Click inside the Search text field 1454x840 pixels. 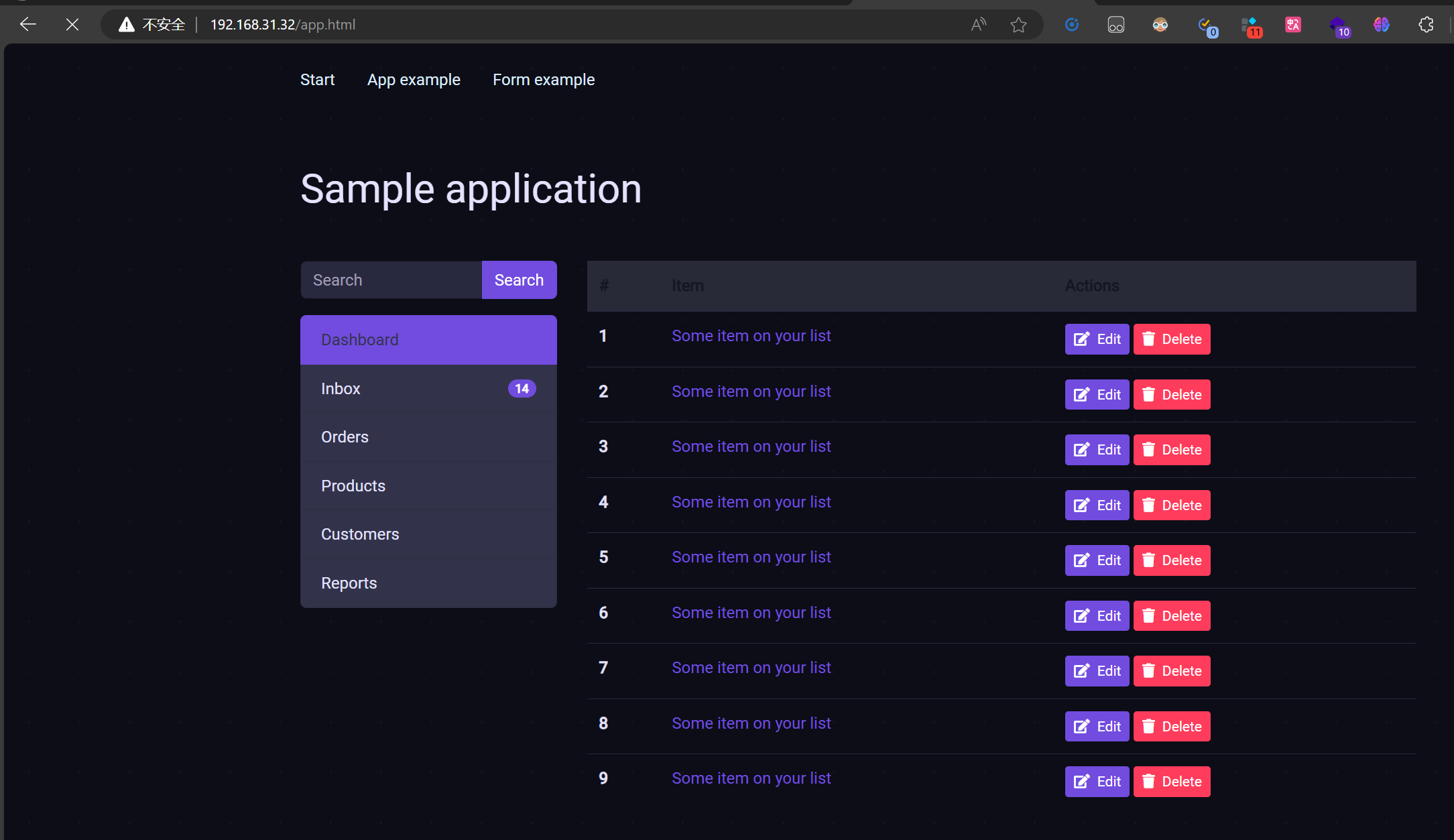pyautogui.click(x=391, y=280)
